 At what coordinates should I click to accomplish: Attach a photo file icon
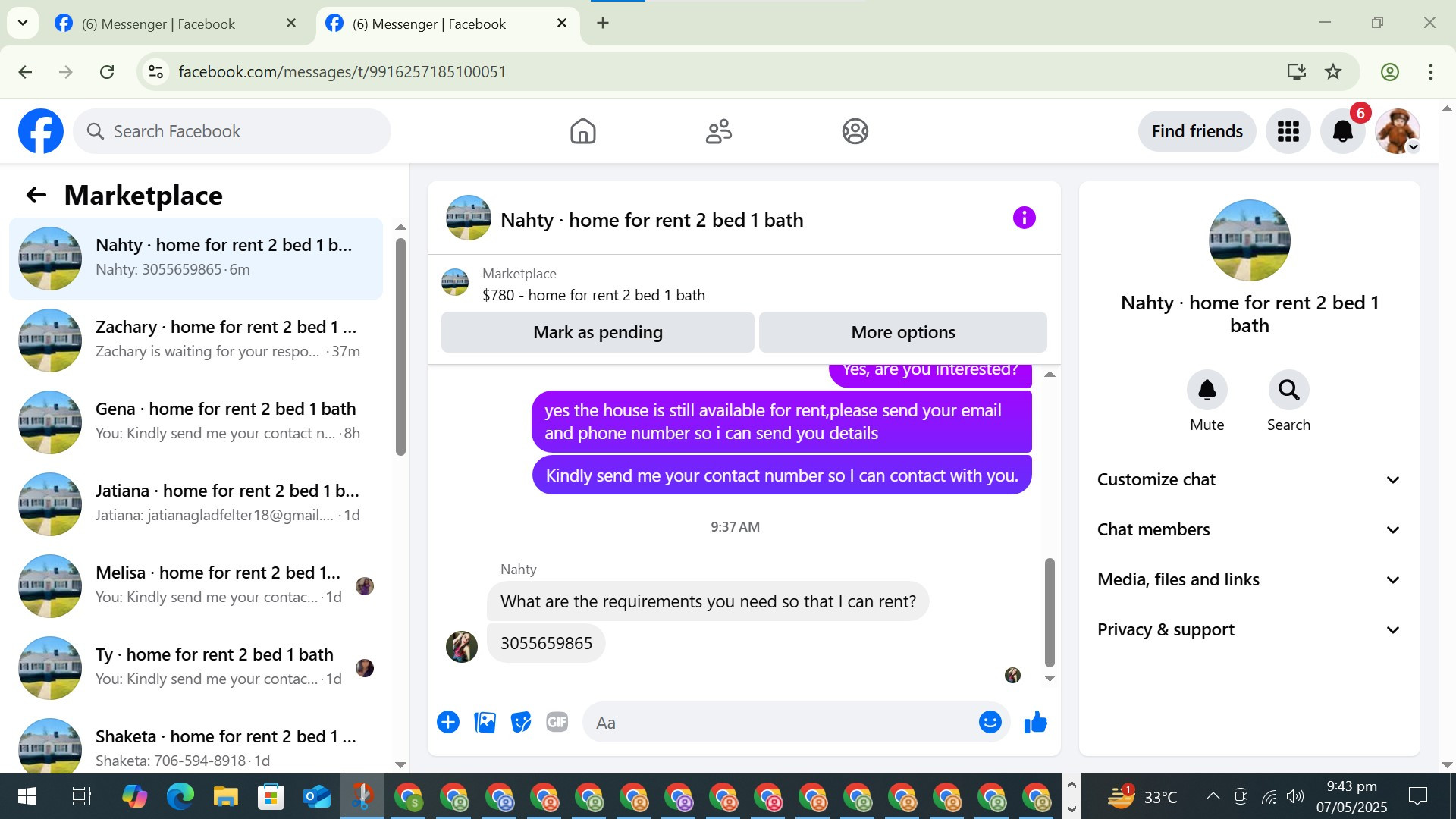tap(485, 723)
